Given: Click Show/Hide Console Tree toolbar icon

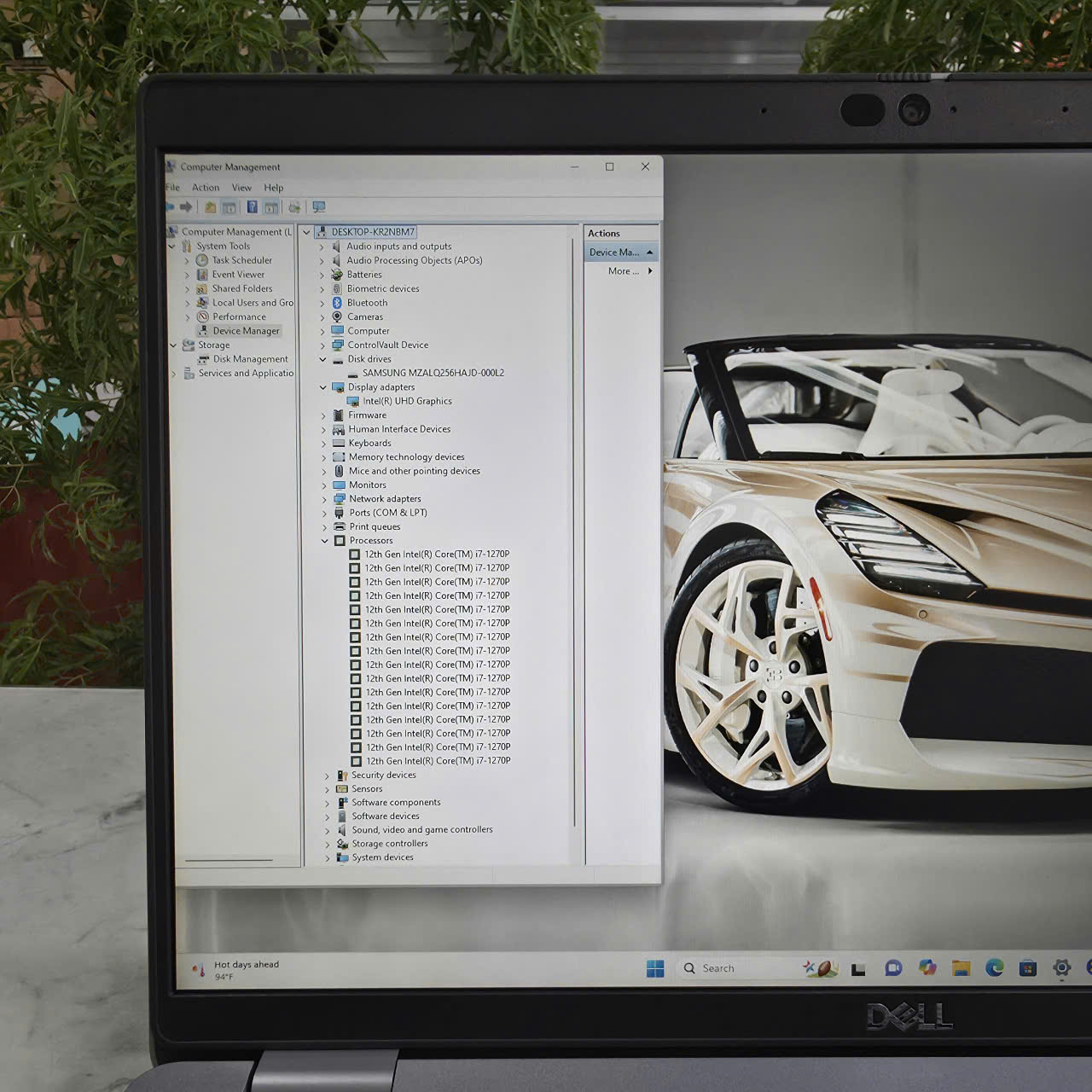Looking at the screenshot, I should [229, 207].
